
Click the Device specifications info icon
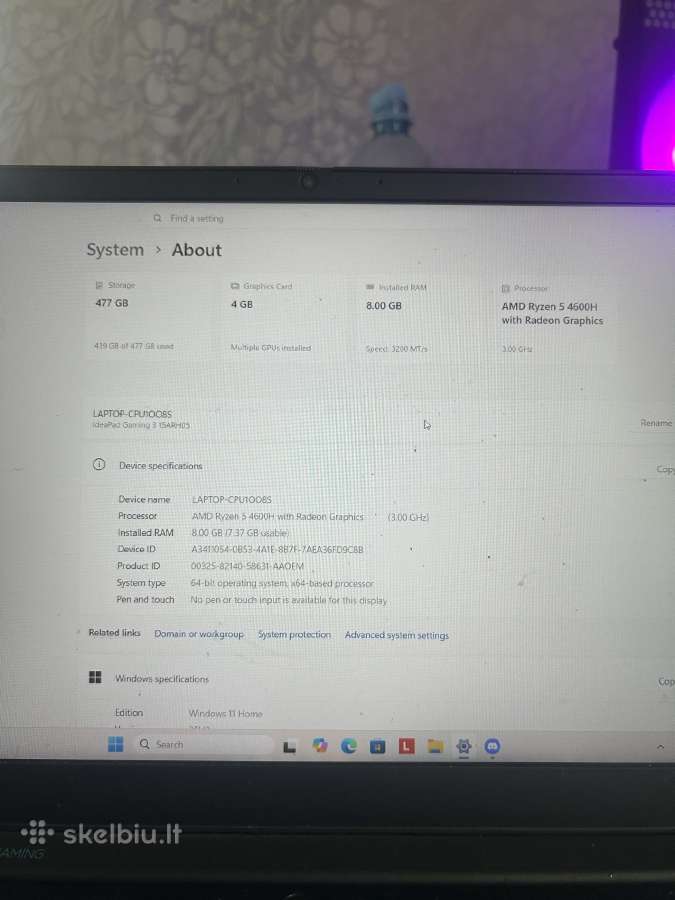[99, 464]
